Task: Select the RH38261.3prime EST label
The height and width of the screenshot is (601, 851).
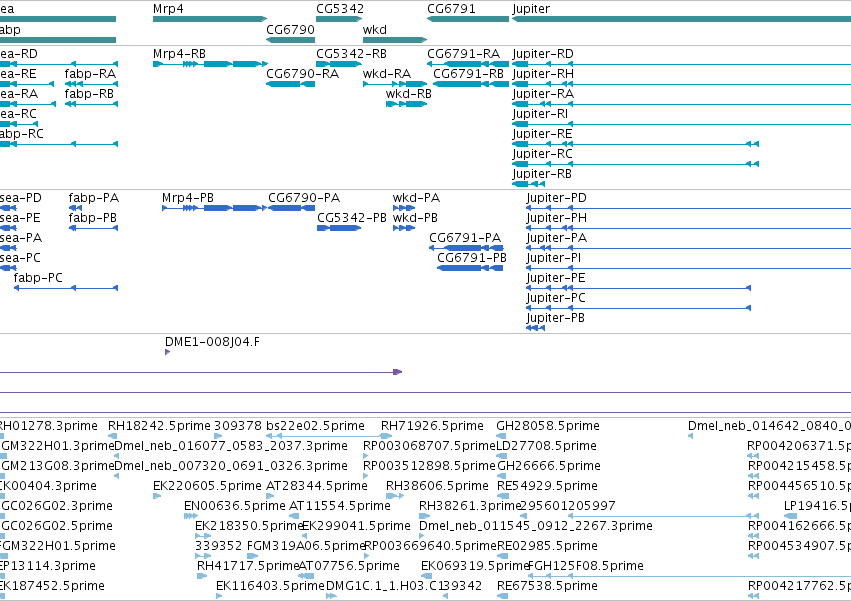Action: pos(470,506)
